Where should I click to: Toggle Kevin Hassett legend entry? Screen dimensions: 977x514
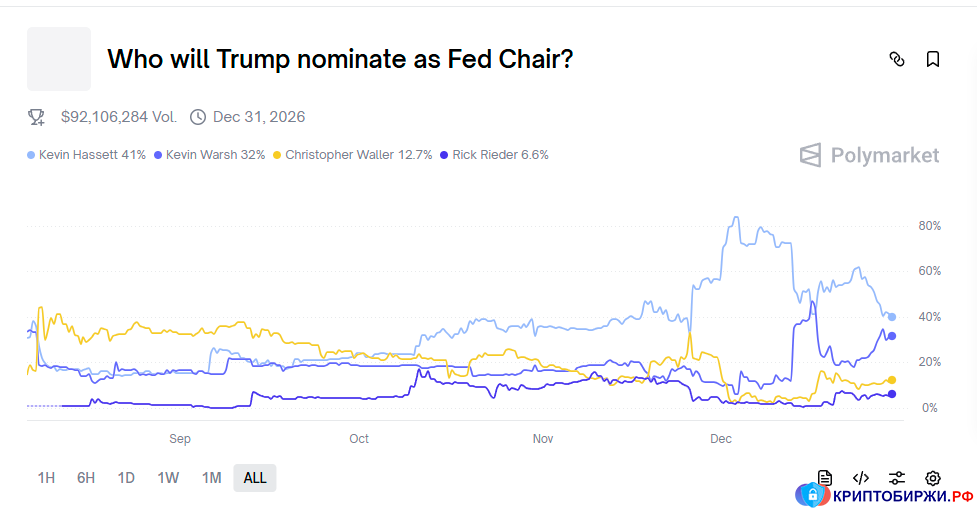pyautogui.click(x=87, y=155)
